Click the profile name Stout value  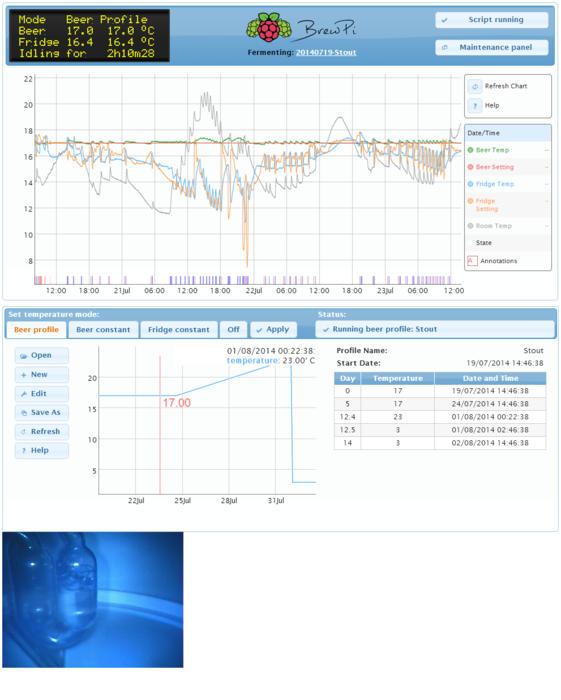coord(533,351)
